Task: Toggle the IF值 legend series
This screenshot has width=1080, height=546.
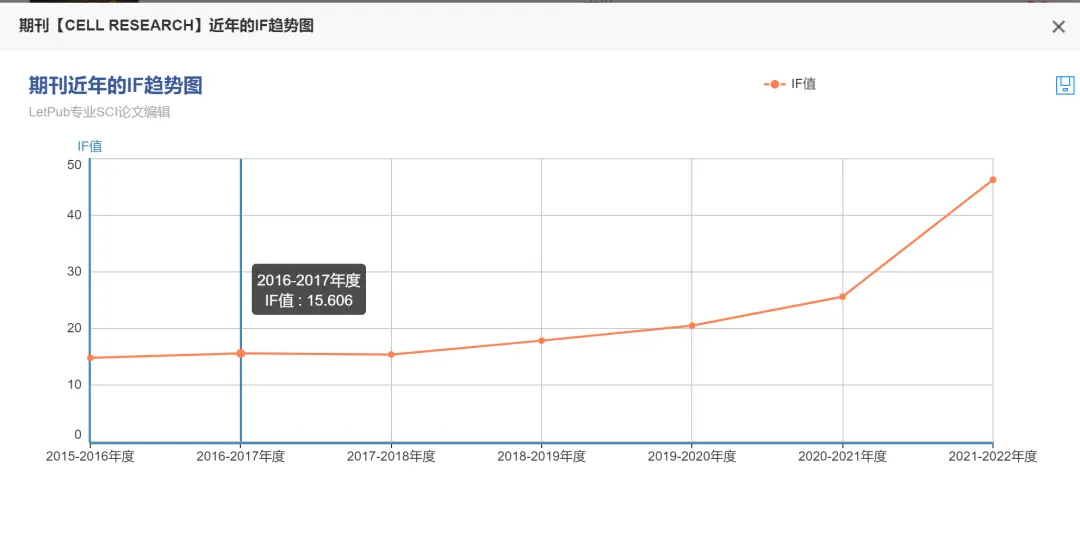Action: [790, 84]
